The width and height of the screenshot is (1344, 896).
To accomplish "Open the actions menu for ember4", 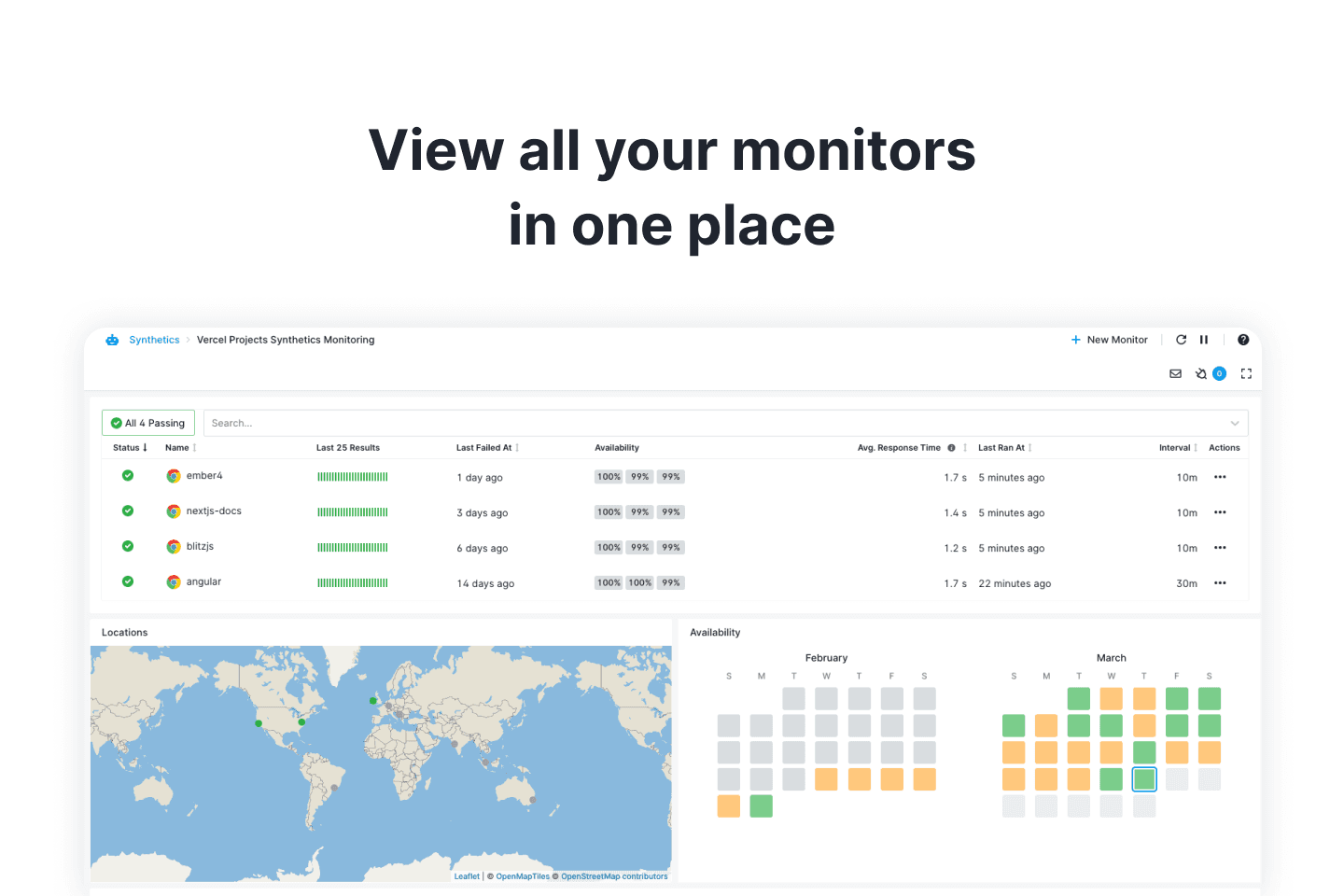I will click(x=1220, y=477).
